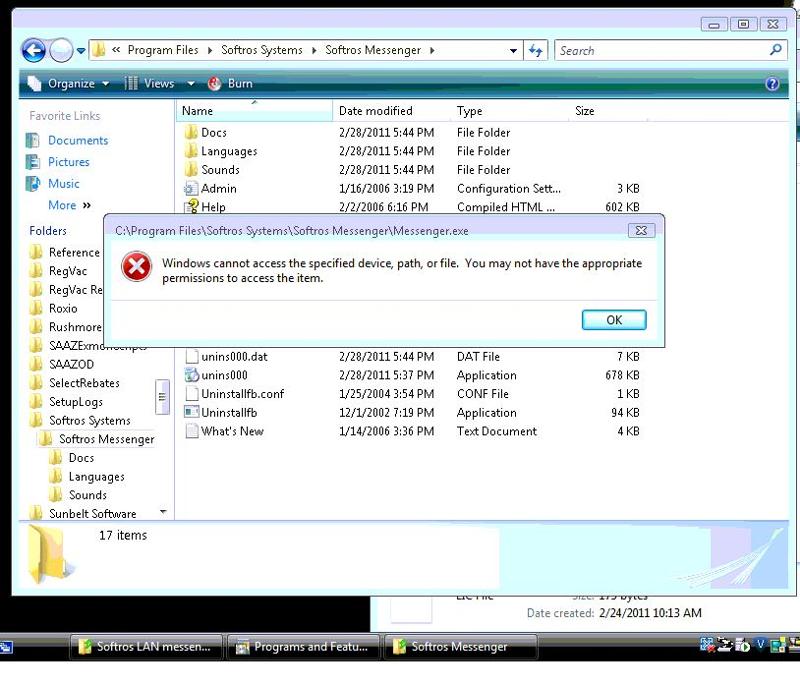
Task: Select the unins000 application icon
Action: [x=191, y=375]
